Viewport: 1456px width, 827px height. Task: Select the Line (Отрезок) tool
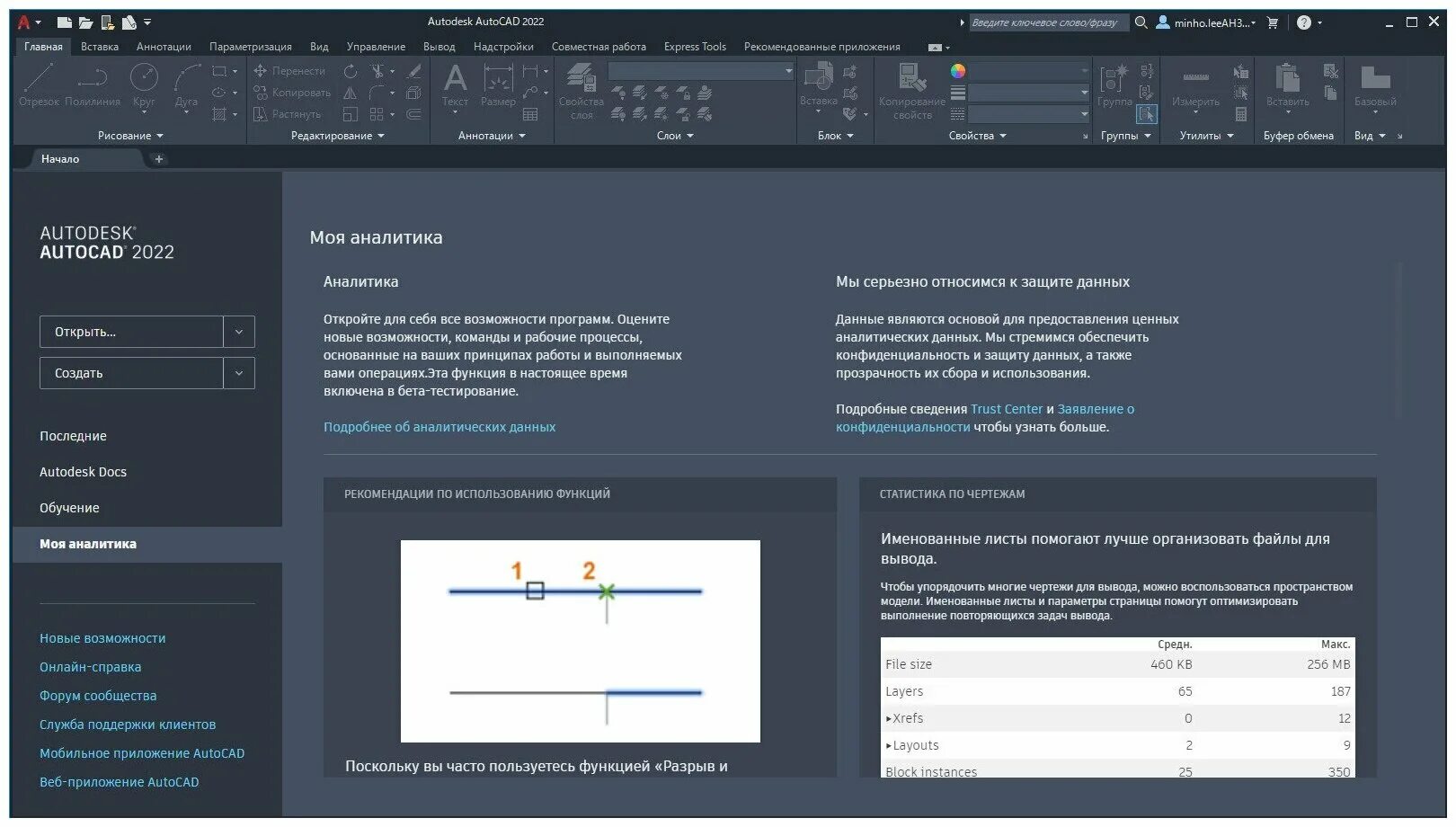(x=39, y=85)
